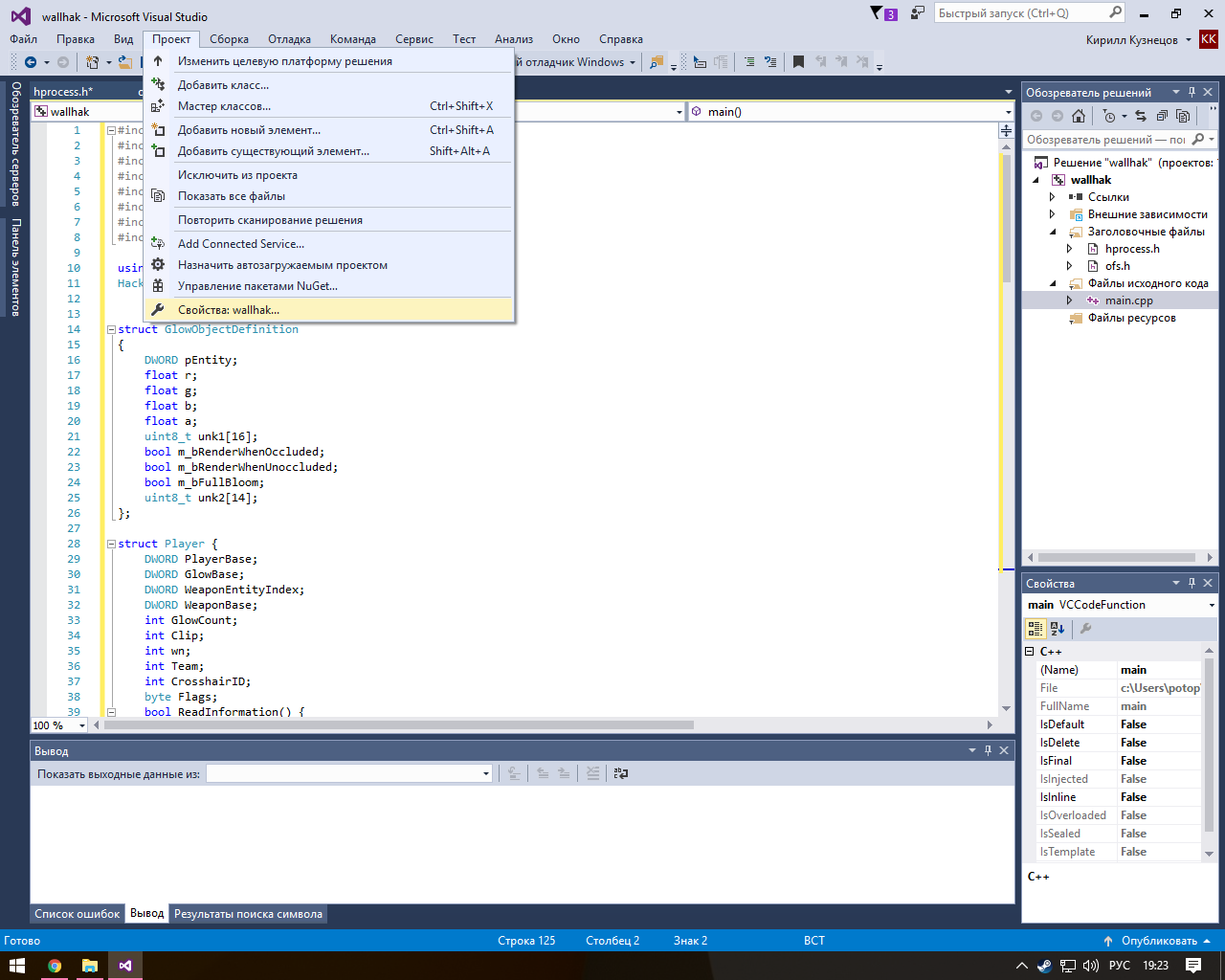Image resolution: width=1225 pixels, height=980 pixels.
Task: Open the zoom level 100 % dropdown
Action: pos(81,725)
